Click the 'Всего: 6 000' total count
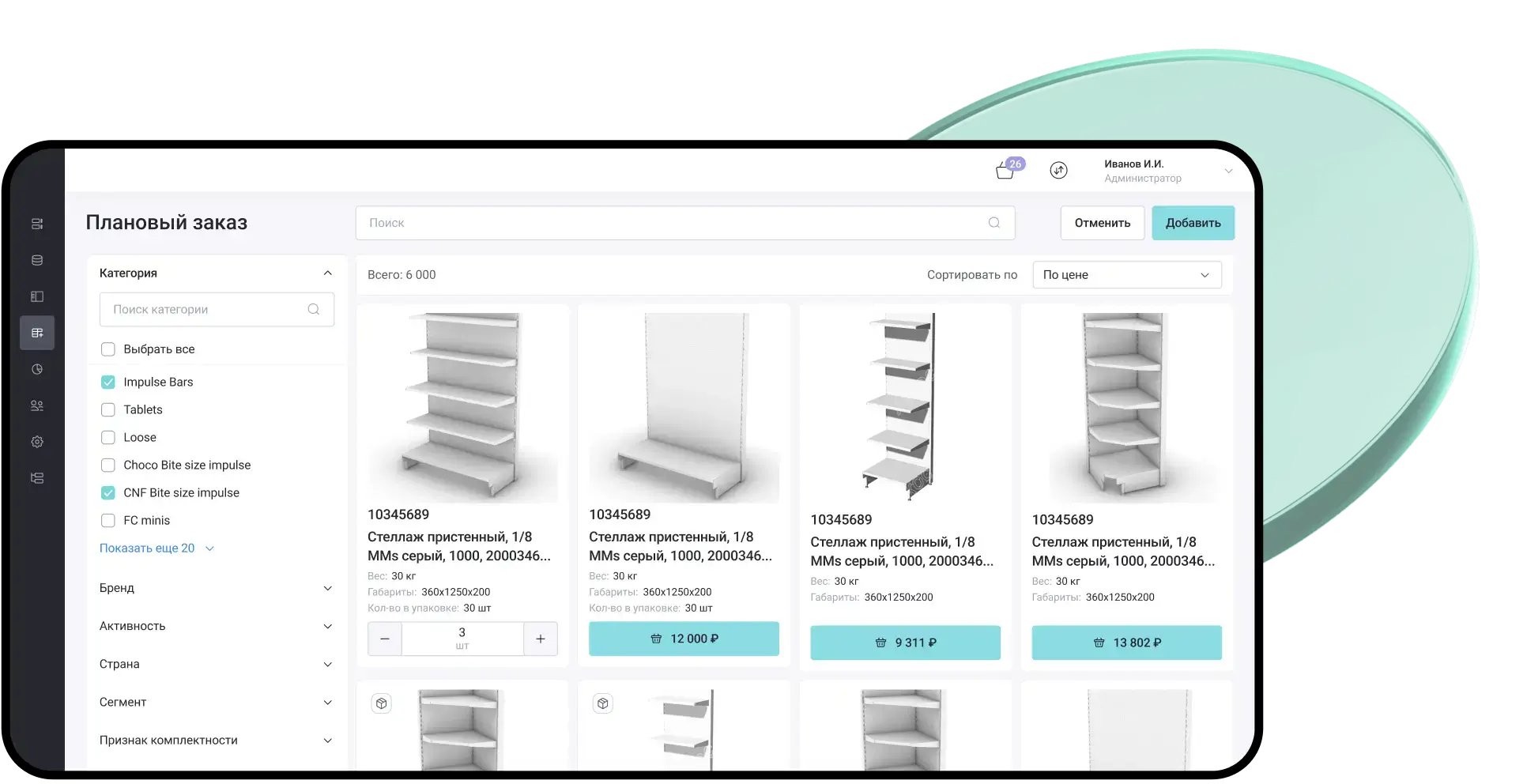1527x784 pixels. point(402,275)
